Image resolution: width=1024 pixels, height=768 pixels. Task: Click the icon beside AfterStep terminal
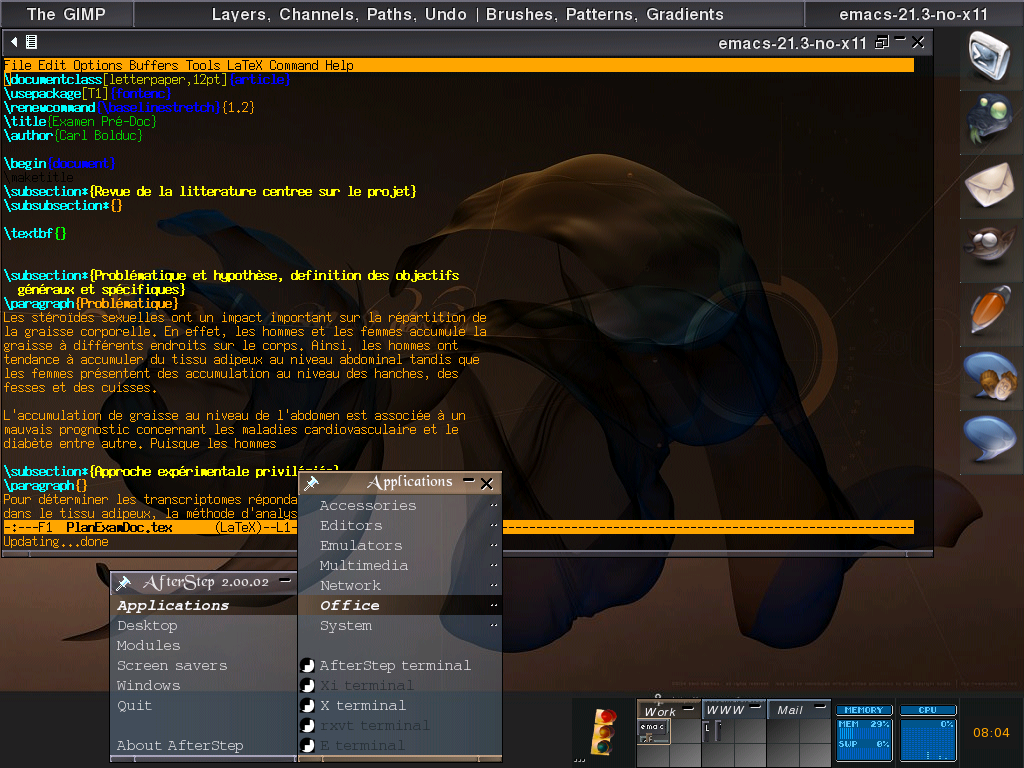(x=307, y=665)
